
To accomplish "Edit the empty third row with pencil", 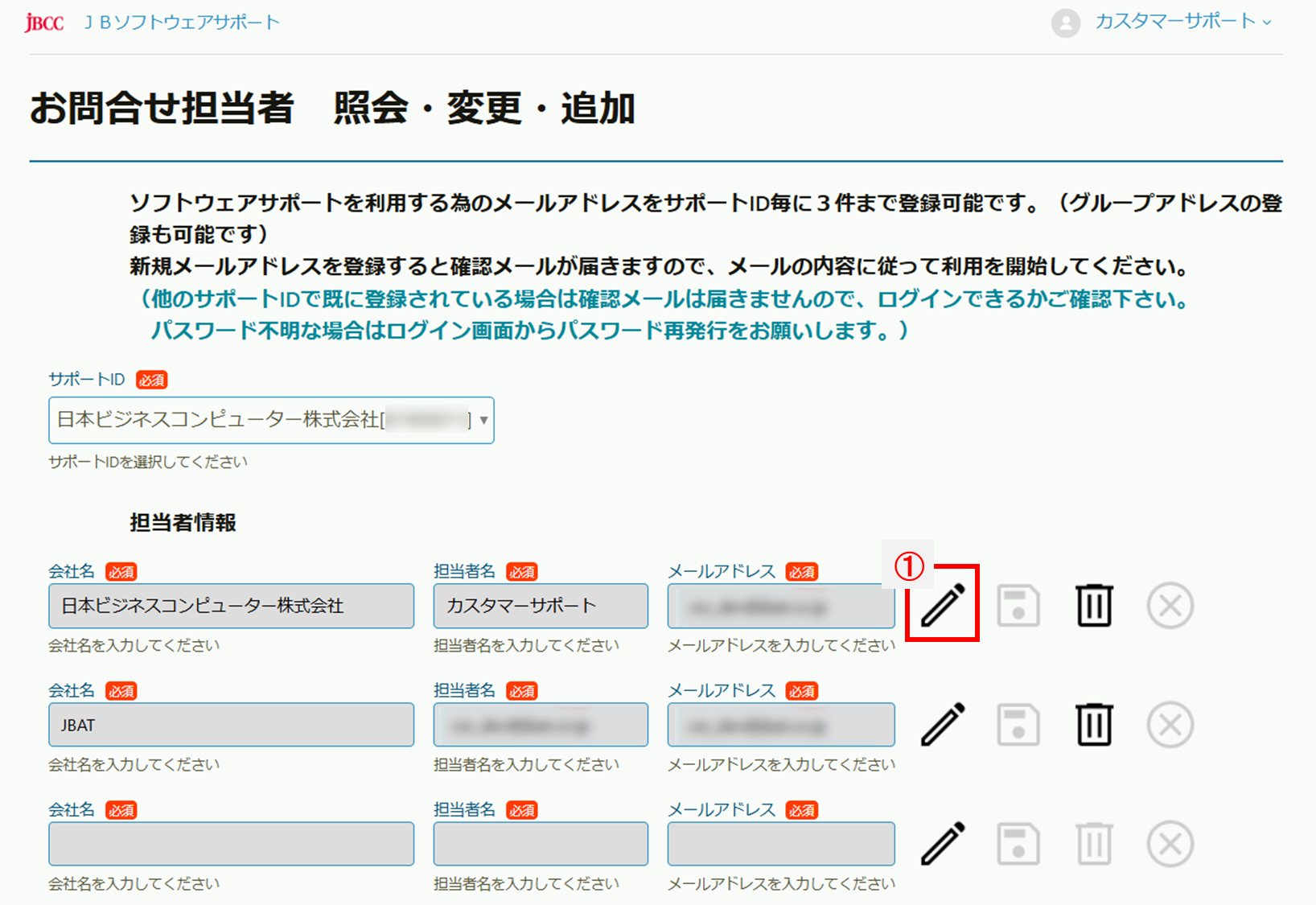I will pyautogui.click(x=942, y=843).
